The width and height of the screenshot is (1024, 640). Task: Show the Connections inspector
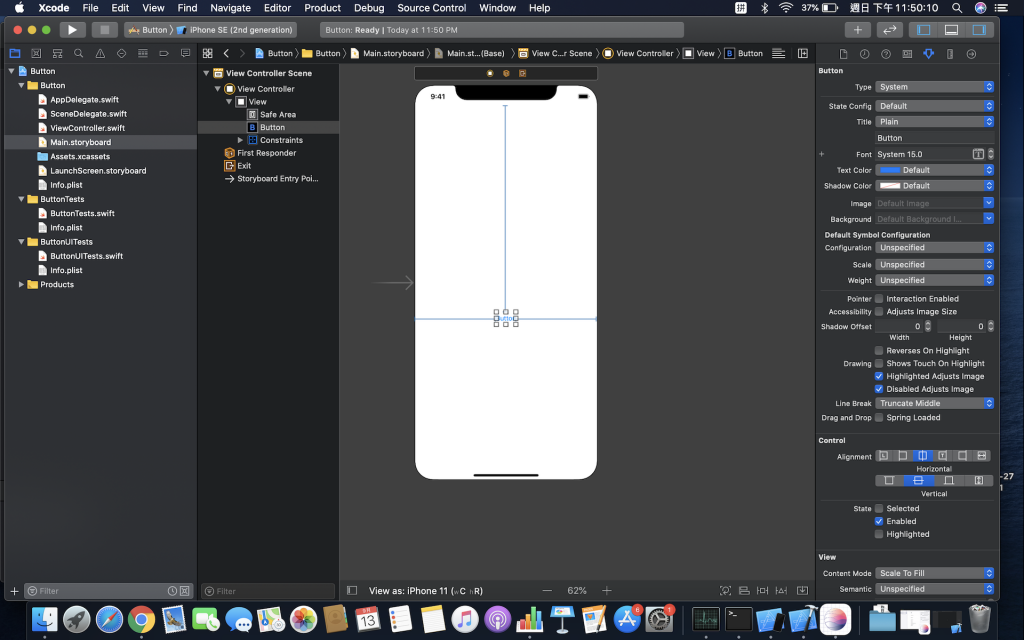(x=971, y=54)
